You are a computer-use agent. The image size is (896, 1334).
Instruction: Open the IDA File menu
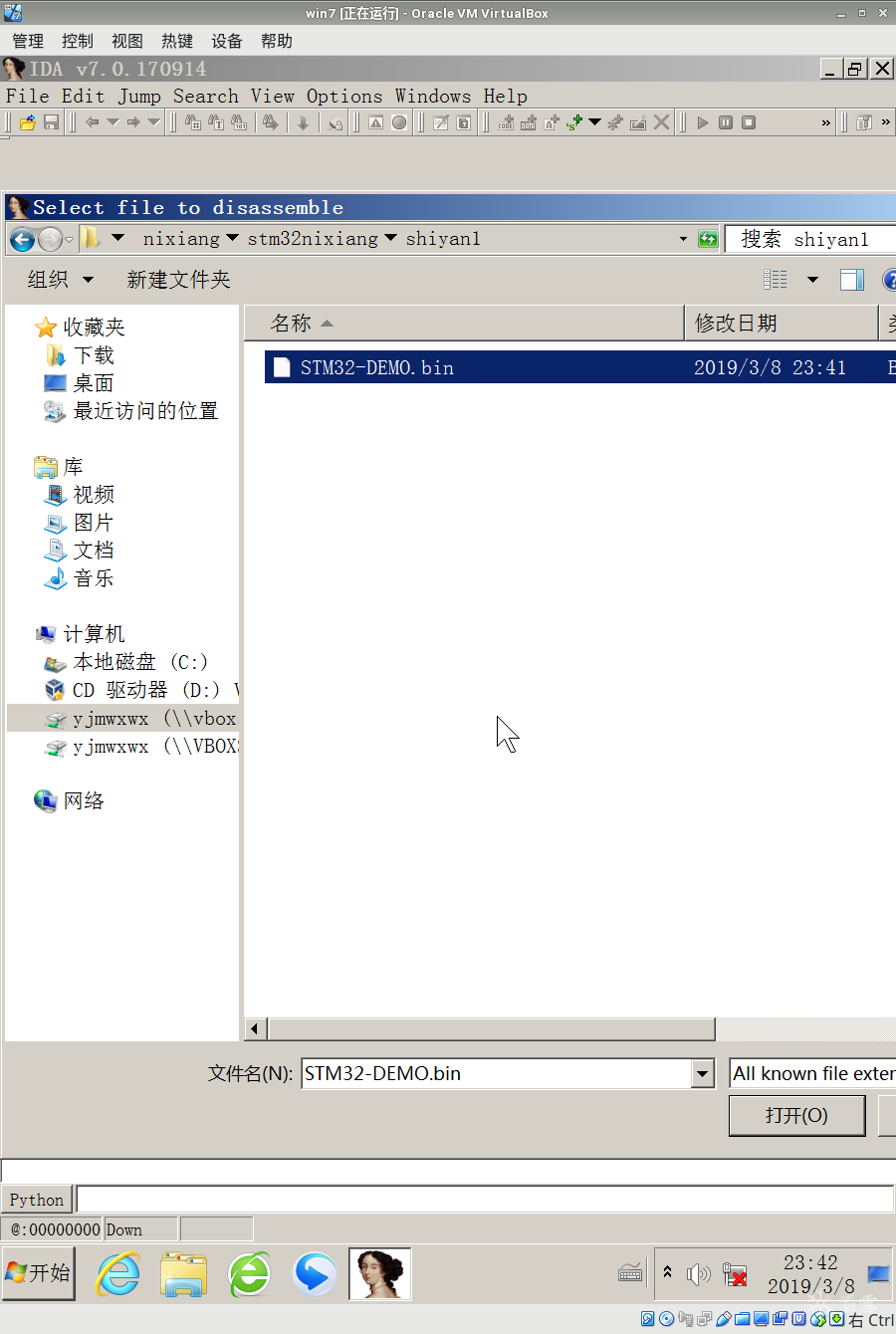click(x=27, y=97)
